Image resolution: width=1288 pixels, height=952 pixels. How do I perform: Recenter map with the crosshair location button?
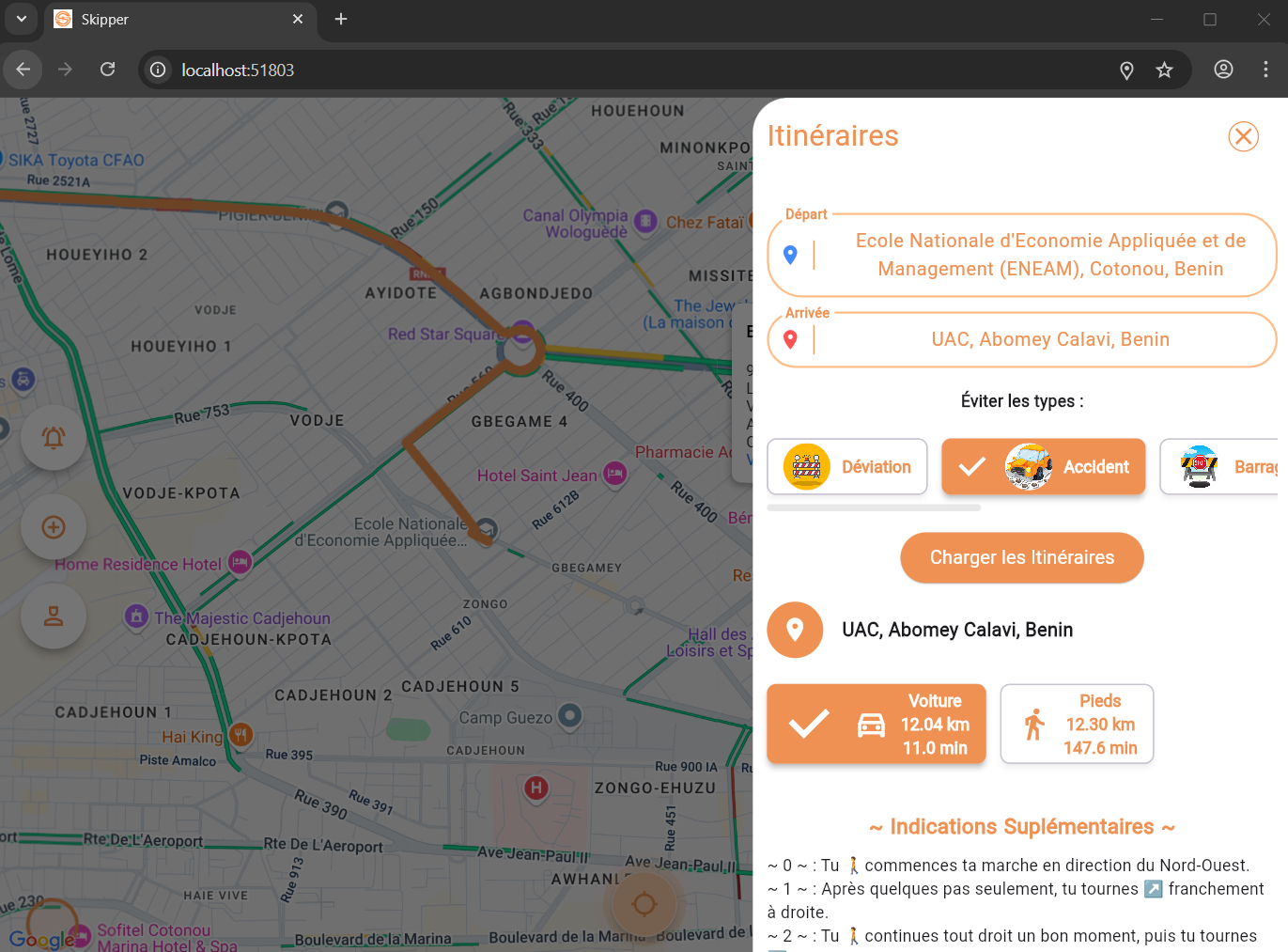click(644, 904)
